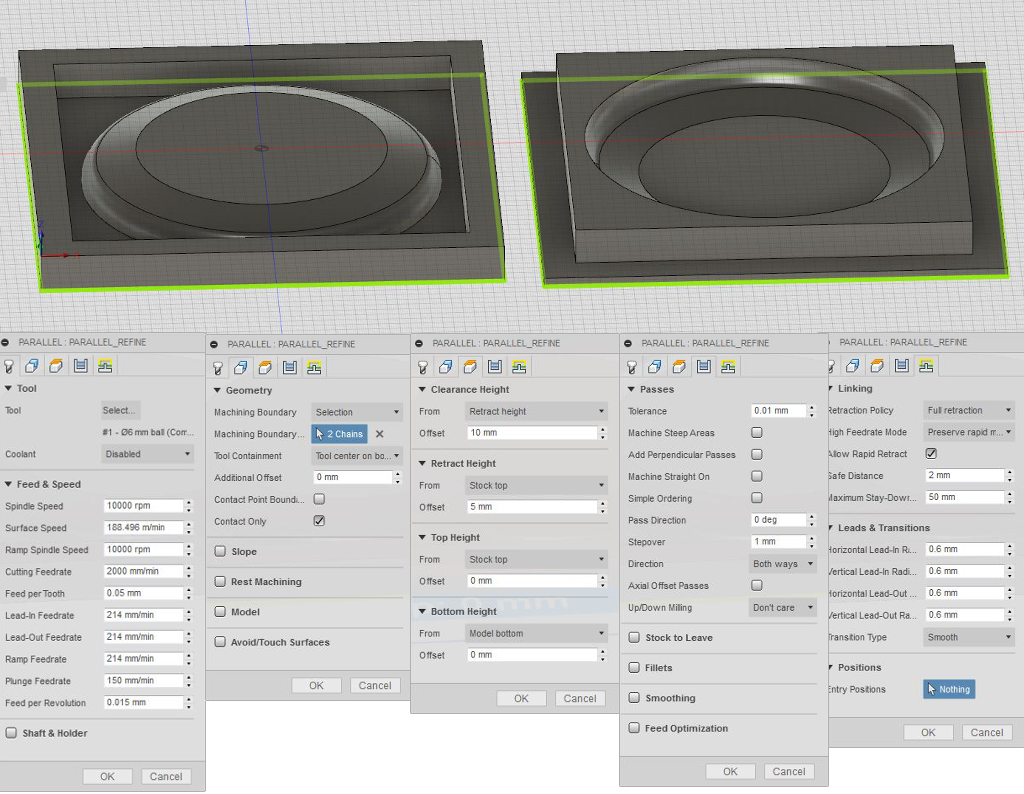Viewport: 1024px width, 794px height.
Task: Open Passes tab icon in first PARALLEL dialog
Action: tap(80, 366)
